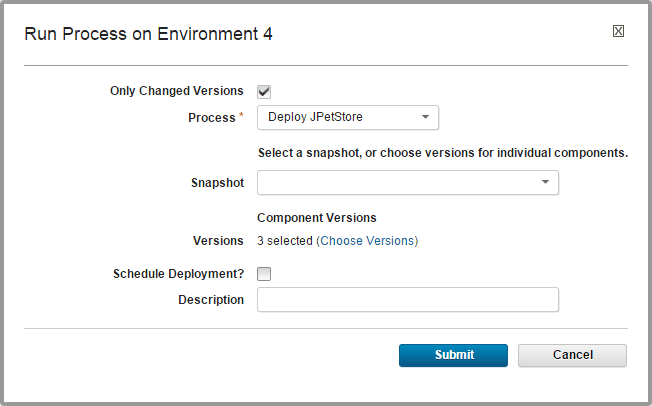Click the 'Only Changed Versions' label
The height and width of the screenshot is (406, 652).
tap(177, 91)
